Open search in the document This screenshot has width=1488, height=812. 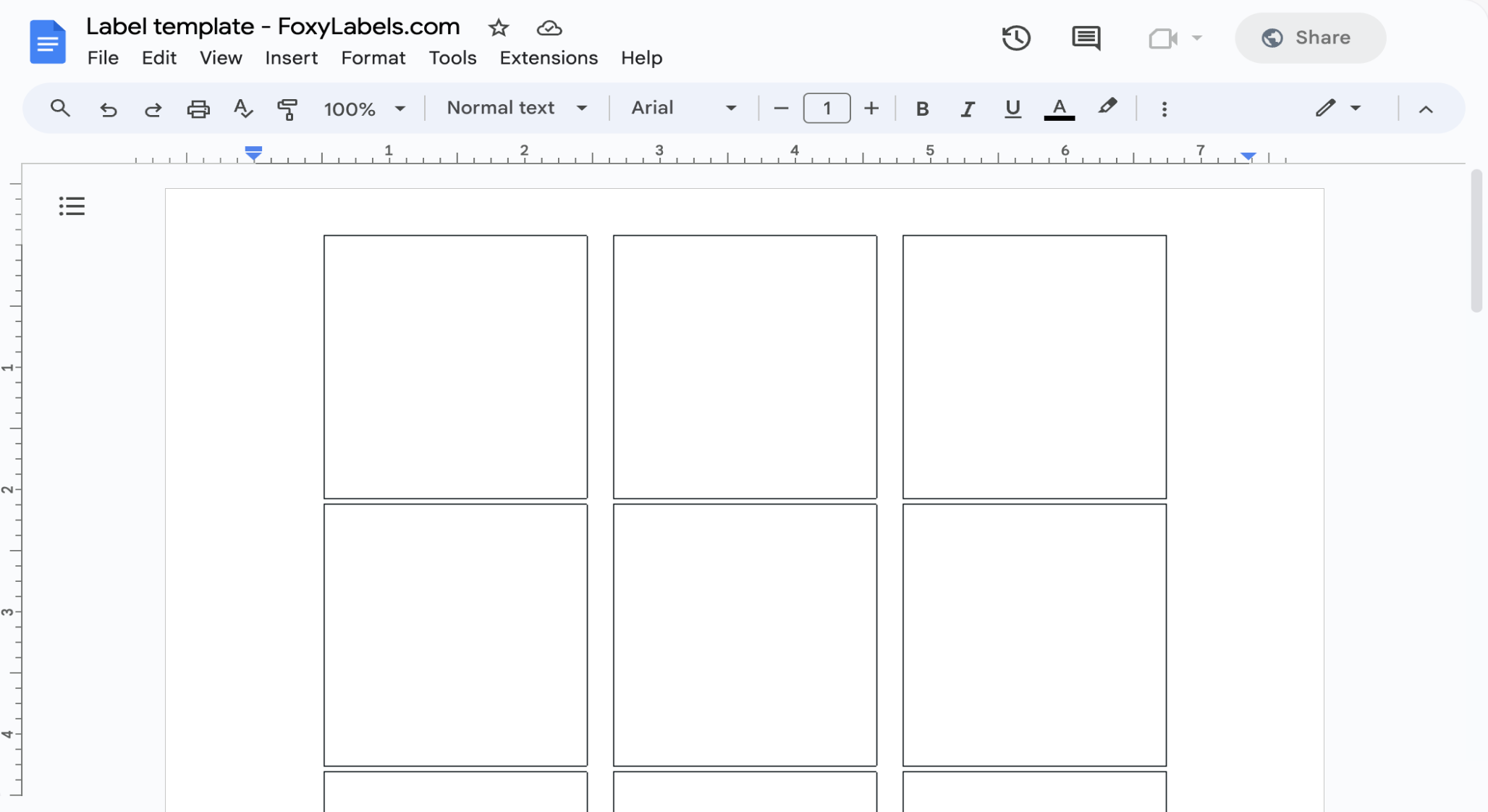click(60, 109)
